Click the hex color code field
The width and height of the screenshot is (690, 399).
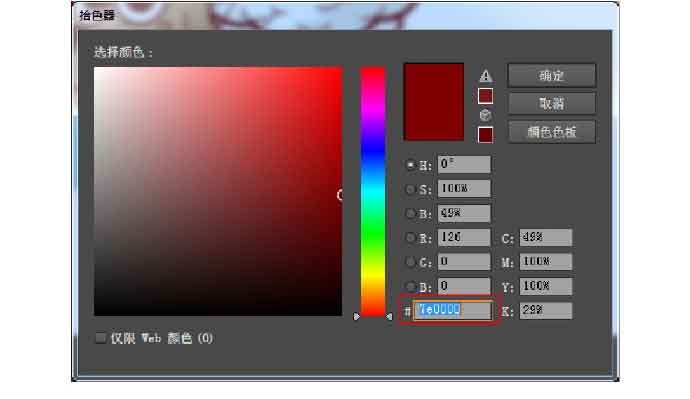tap(453, 310)
